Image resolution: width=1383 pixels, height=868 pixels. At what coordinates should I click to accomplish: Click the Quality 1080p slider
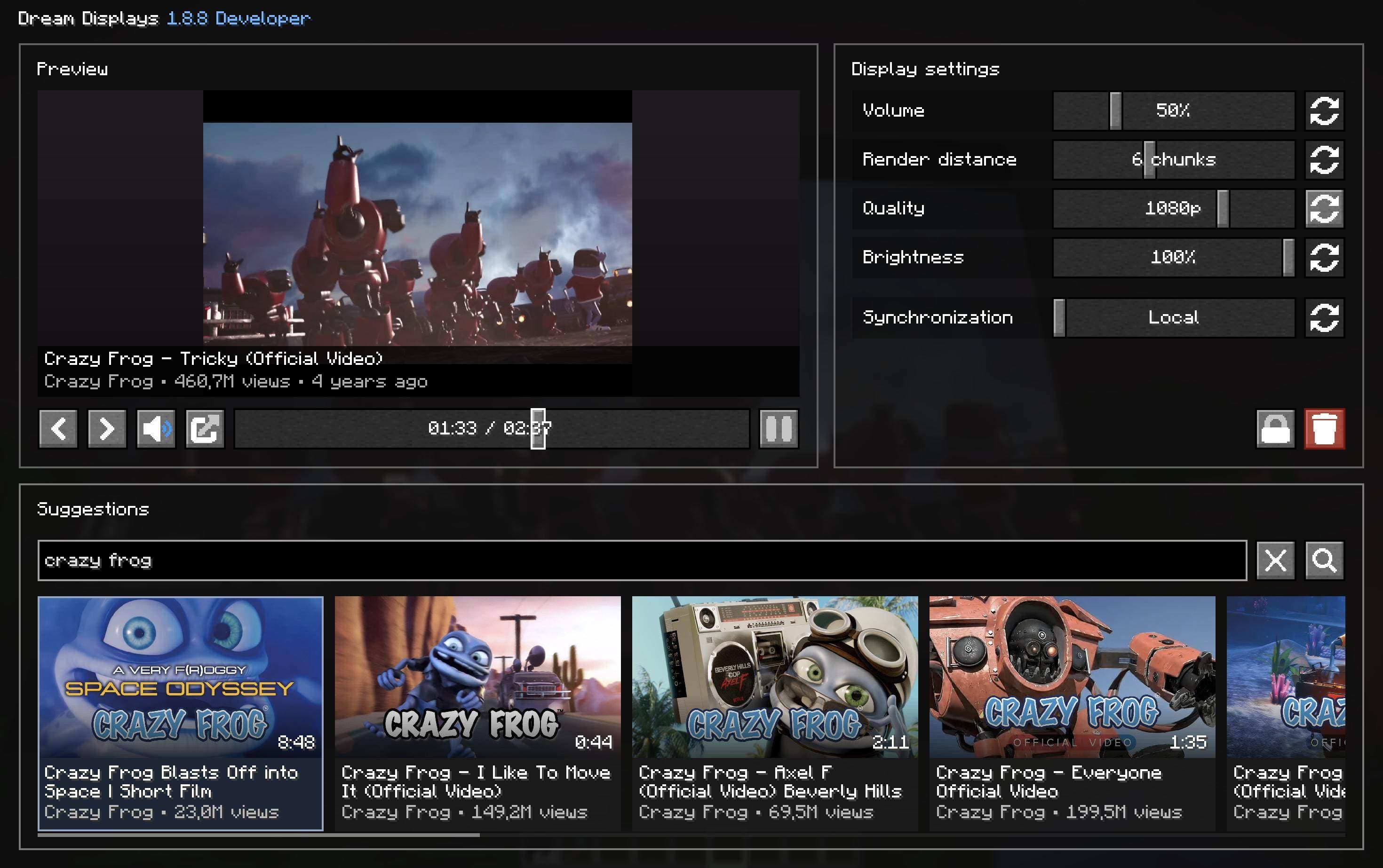(1173, 208)
